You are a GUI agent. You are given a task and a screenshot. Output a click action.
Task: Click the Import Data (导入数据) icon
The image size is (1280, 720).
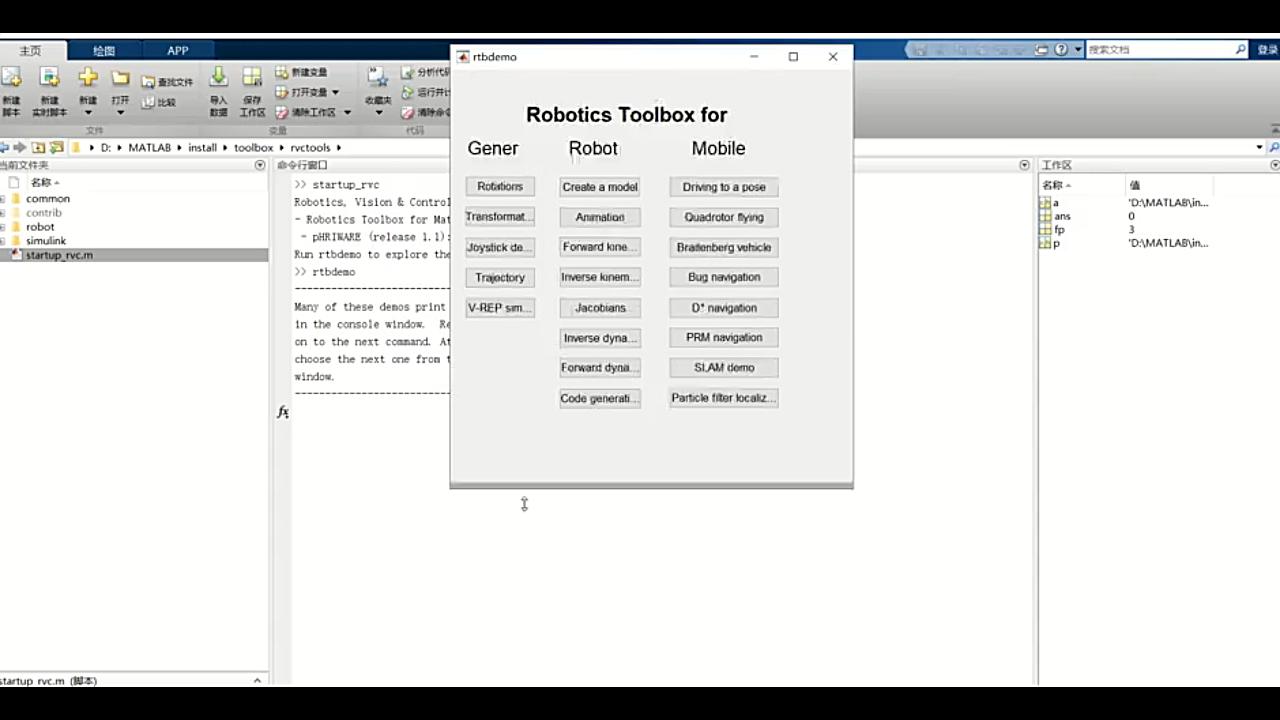click(x=219, y=78)
